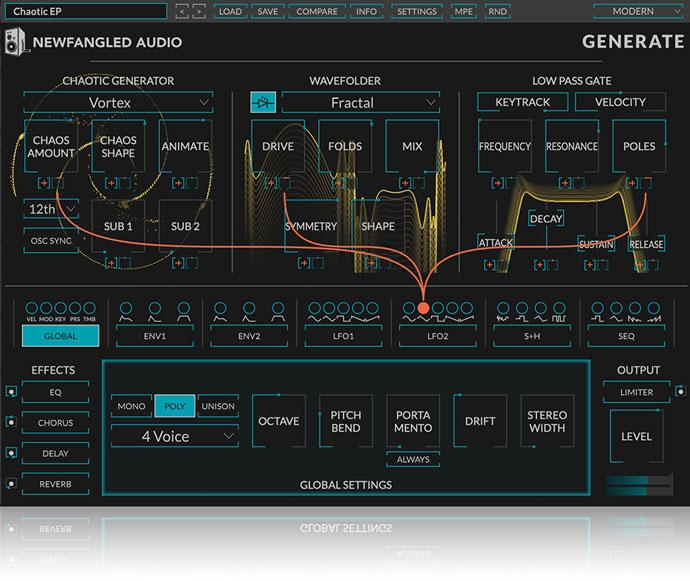Click the Chaotic EP preset name field
Screen dimensions: 690x581
coord(88,12)
